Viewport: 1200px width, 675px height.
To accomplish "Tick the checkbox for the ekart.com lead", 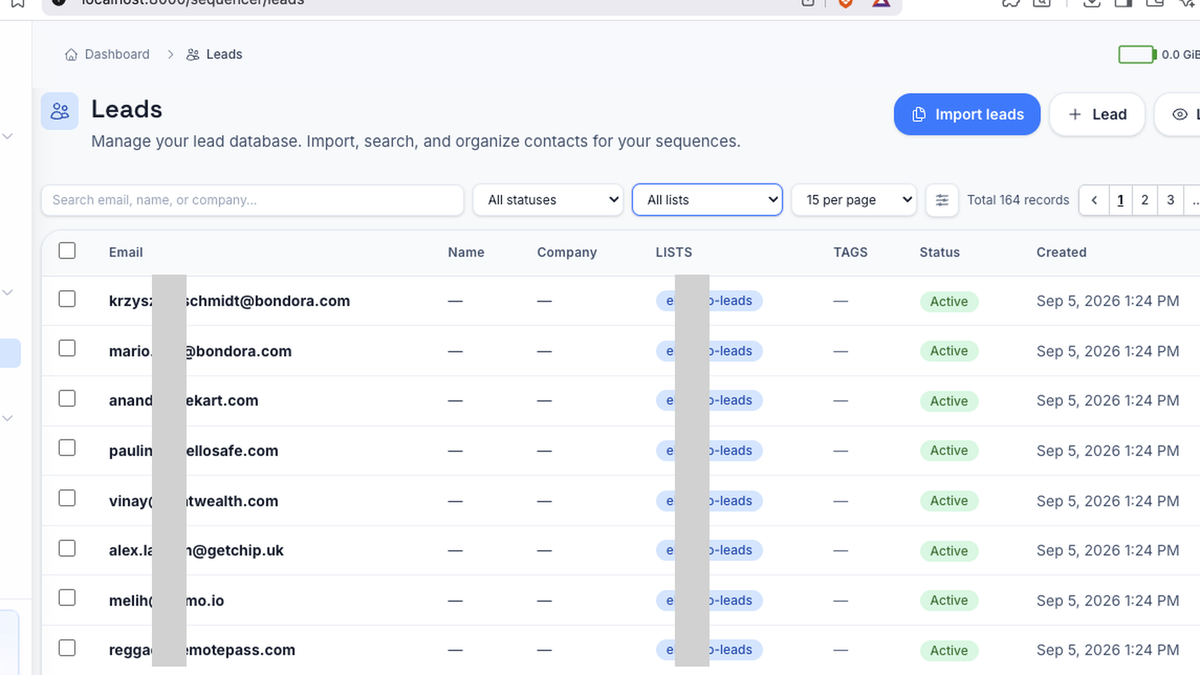I will point(67,399).
